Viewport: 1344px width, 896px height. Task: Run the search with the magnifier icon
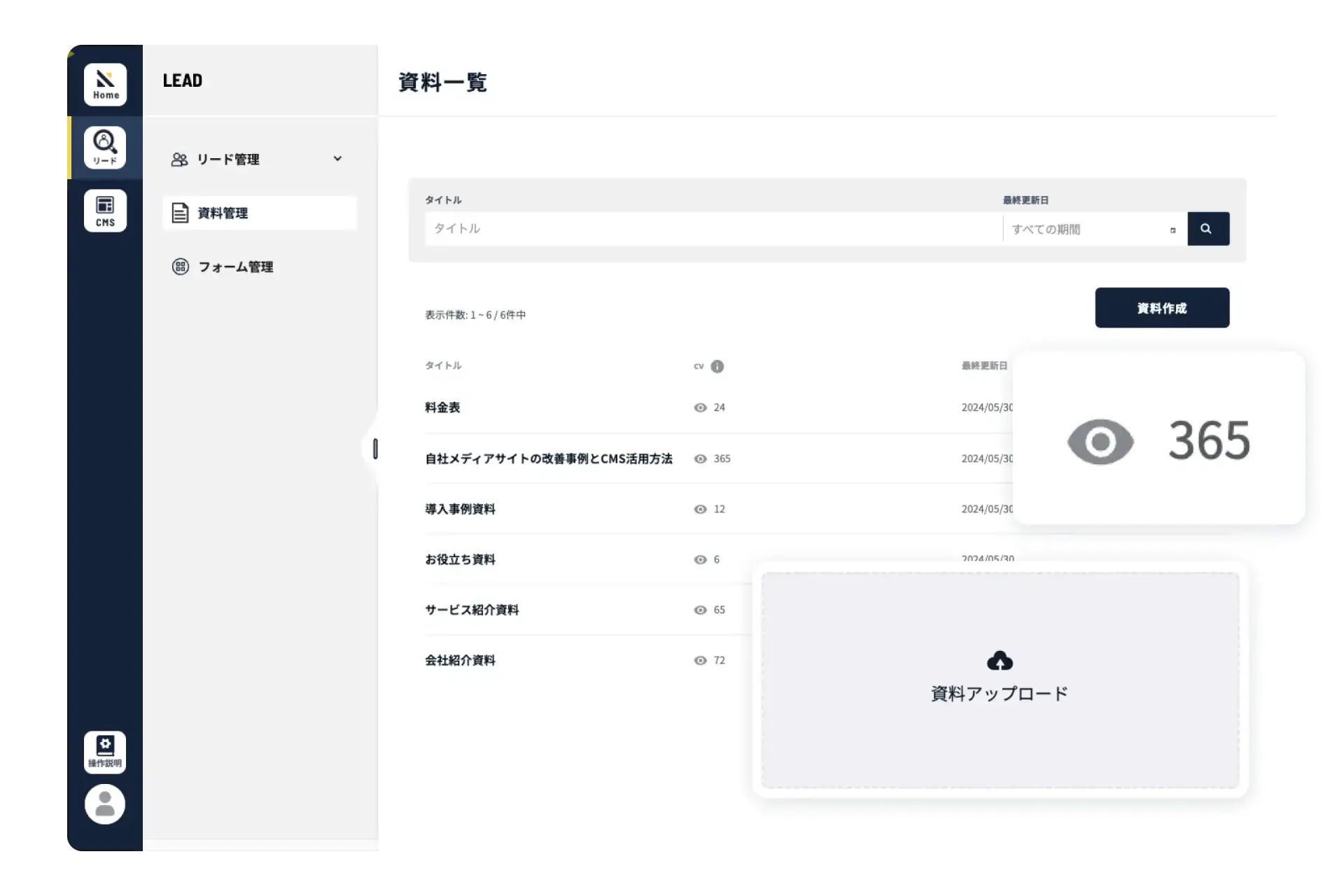[1208, 229]
